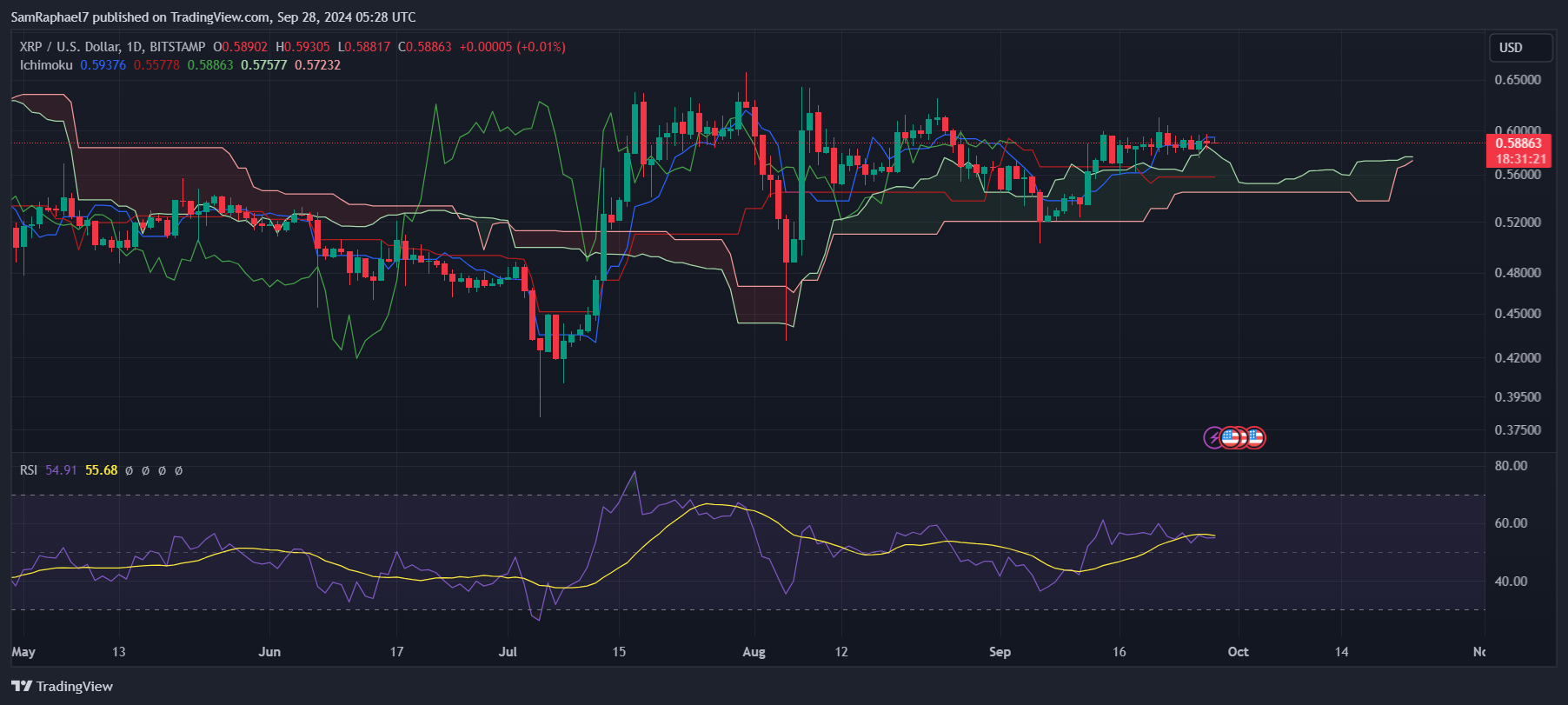Click the 0.42000 price axis label
The height and width of the screenshot is (705, 1568).
pyautogui.click(x=1518, y=357)
